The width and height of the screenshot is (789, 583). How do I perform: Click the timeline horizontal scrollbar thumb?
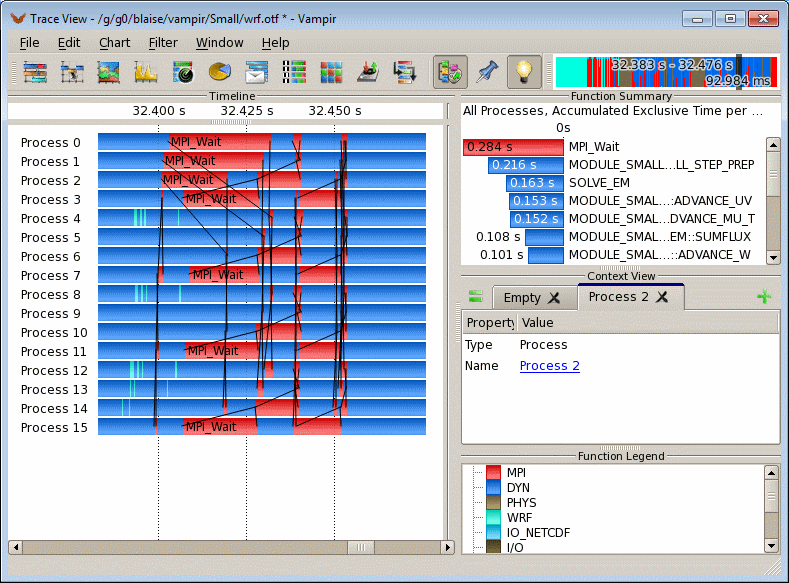point(361,547)
